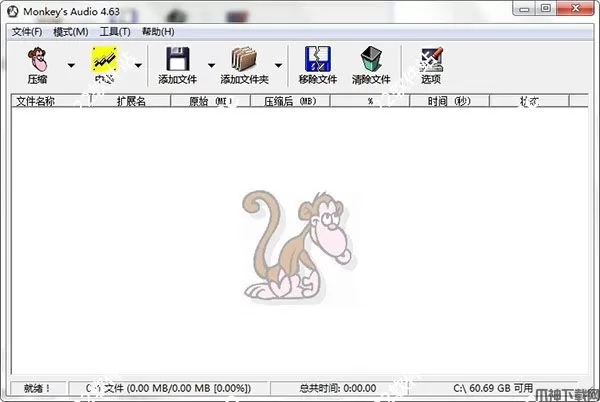The height and width of the screenshot is (402, 600).
Task: Open the 模式(M) menu
Action: (x=71, y=32)
